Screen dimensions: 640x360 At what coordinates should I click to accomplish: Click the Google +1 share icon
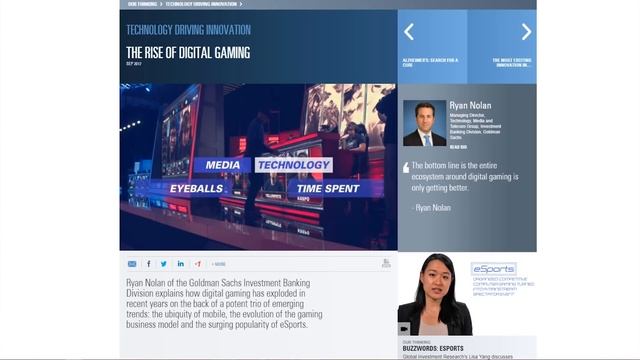198,264
